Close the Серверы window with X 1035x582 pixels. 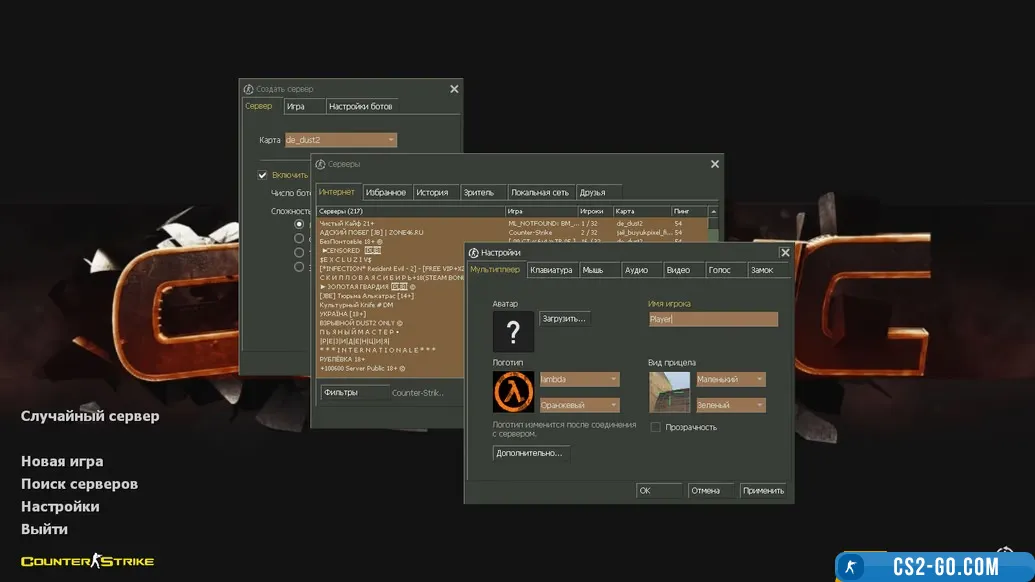coord(714,164)
